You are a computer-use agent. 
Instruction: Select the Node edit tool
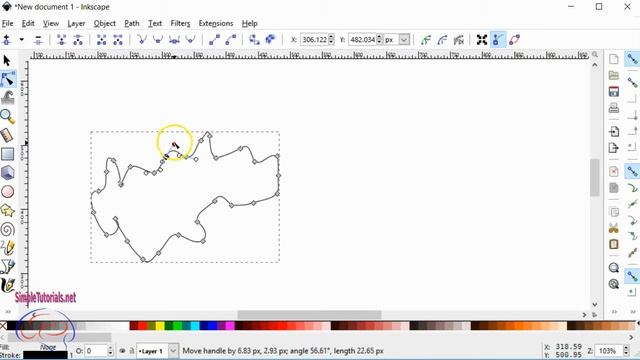tap(8, 79)
